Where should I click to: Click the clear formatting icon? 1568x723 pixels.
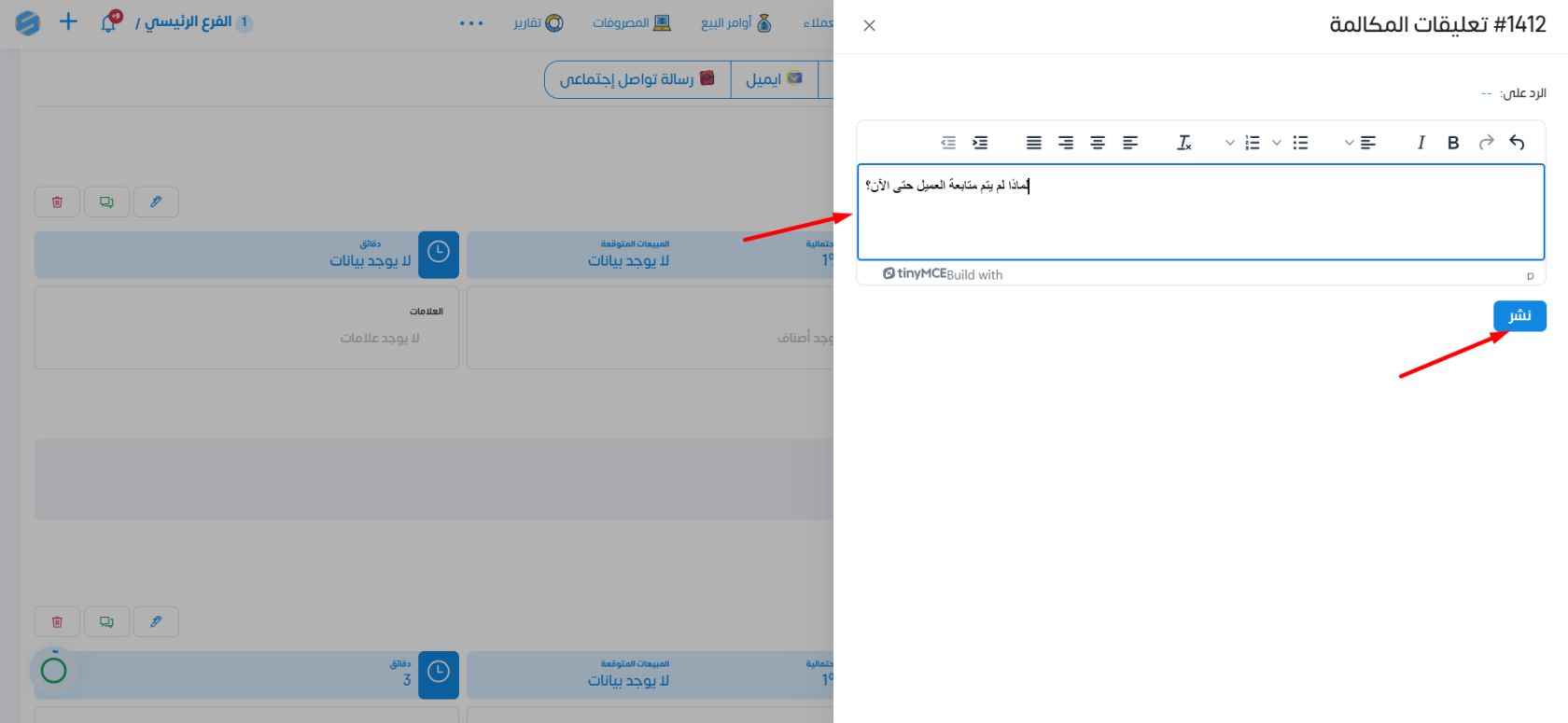click(x=1183, y=143)
